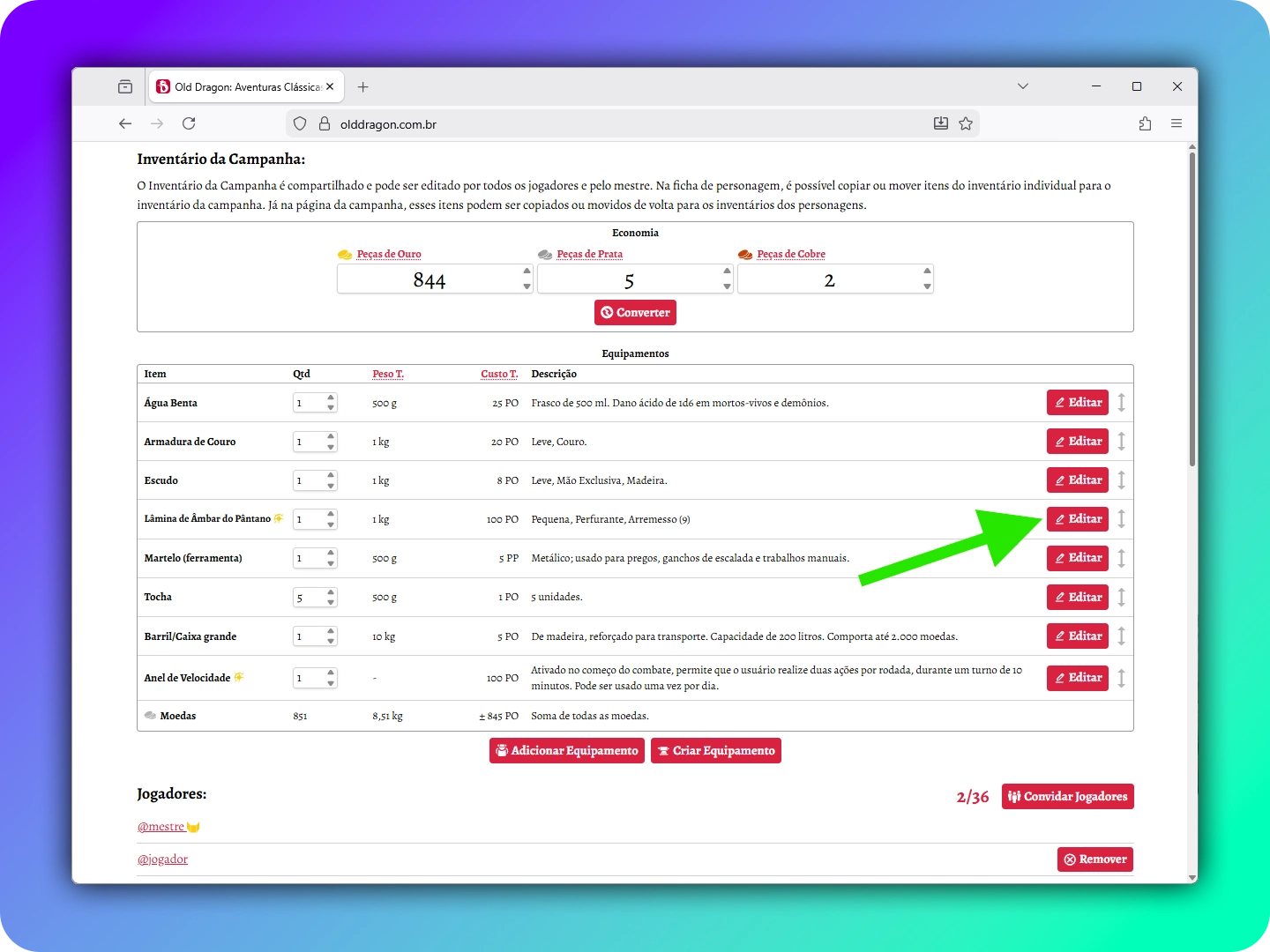The height and width of the screenshot is (952, 1270).
Task: Click the site lock icon in address bar
Action: coord(324,124)
